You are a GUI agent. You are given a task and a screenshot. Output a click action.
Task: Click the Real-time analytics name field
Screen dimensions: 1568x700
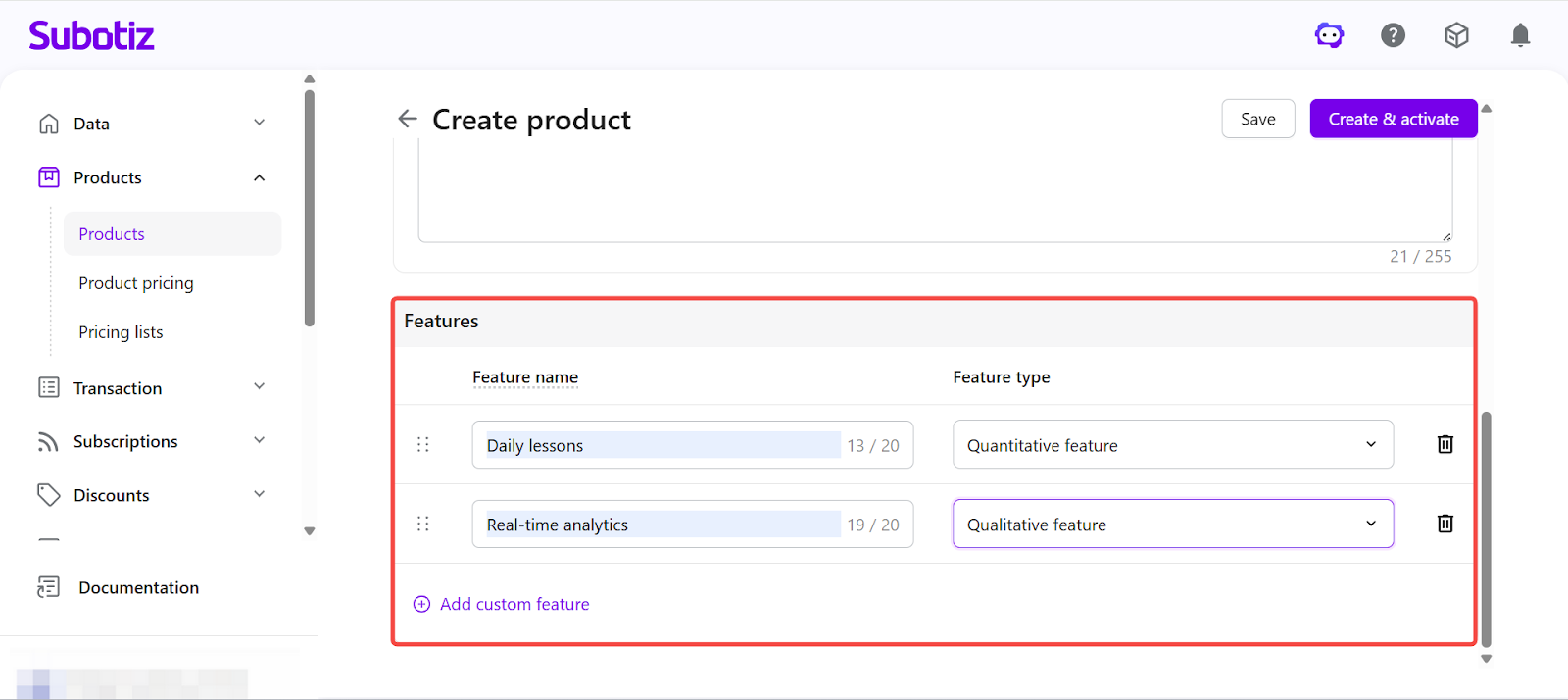(661, 525)
